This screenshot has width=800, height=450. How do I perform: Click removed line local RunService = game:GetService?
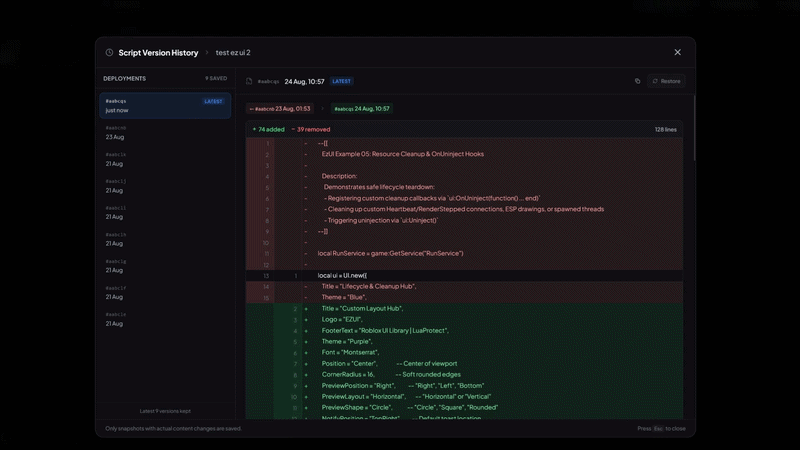click(x=464, y=254)
